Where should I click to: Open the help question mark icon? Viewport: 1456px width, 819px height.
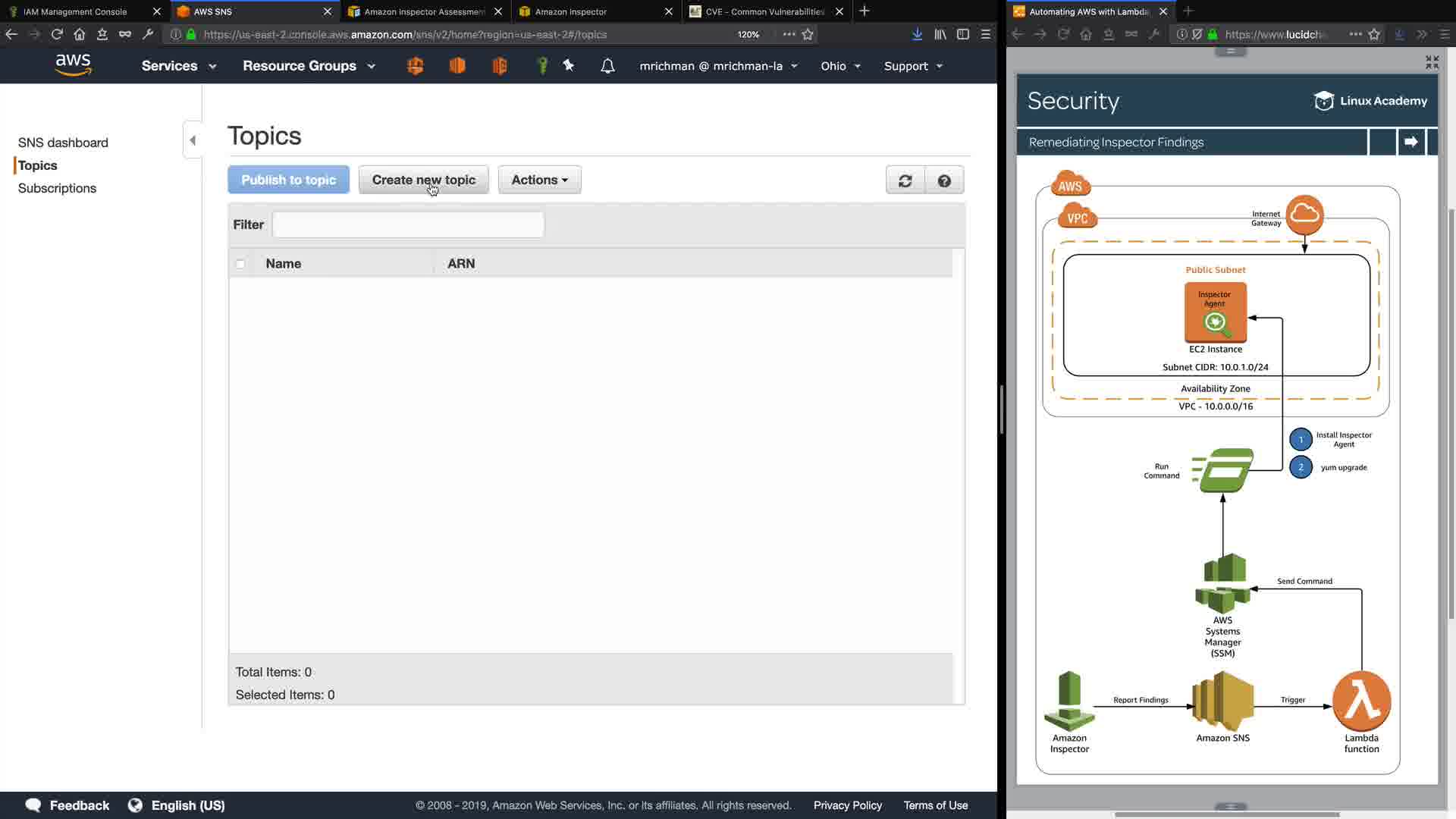point(944,180)
